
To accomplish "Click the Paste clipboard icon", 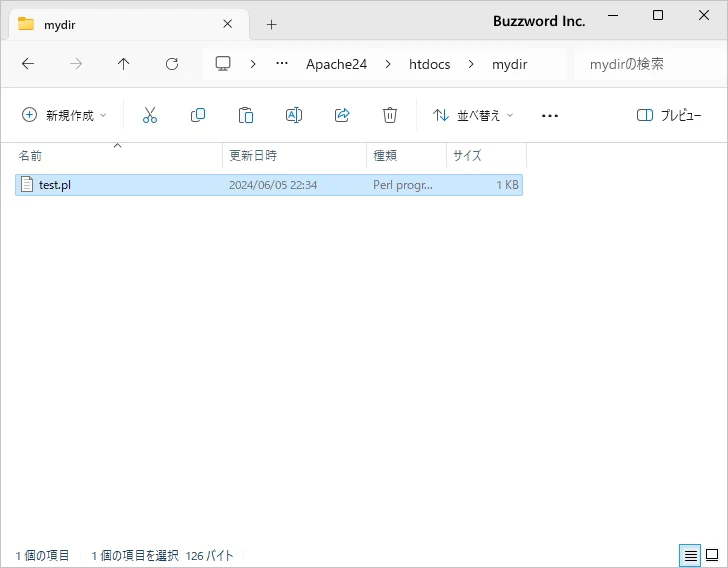I will [246, 115].
